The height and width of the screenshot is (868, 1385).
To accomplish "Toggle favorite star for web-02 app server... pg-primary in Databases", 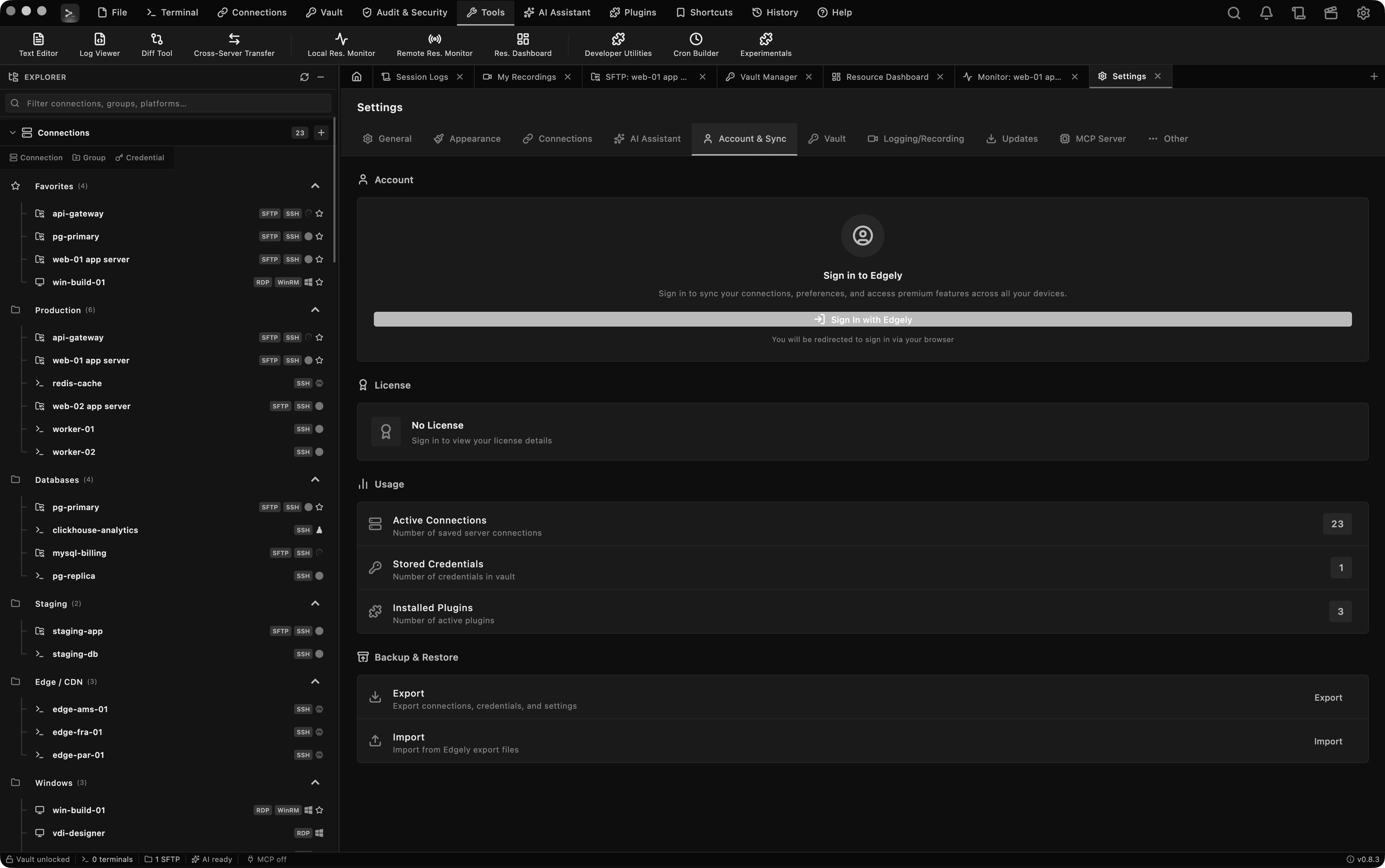I will 319,507.
